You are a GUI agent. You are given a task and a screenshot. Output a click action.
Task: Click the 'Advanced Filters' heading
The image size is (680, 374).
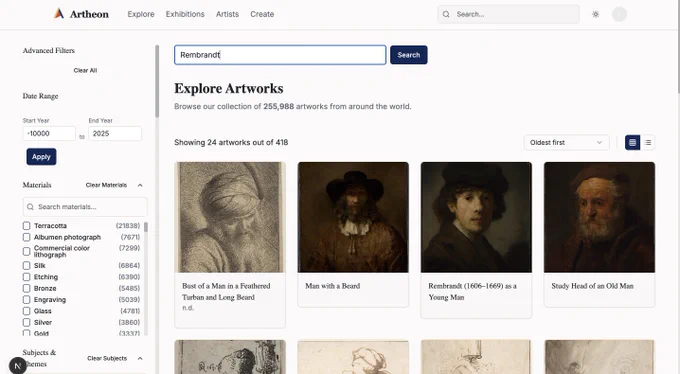pos(49,50)
